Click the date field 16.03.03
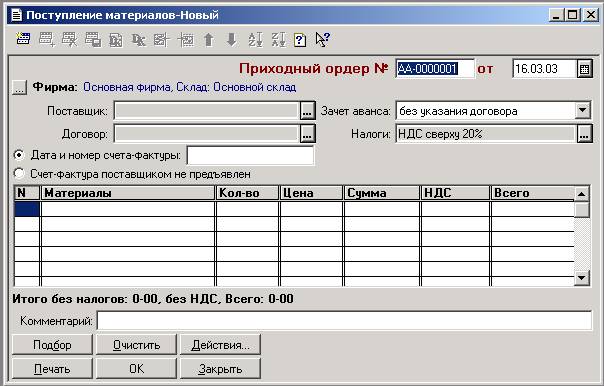604x386 pixels. pos(545,69)
